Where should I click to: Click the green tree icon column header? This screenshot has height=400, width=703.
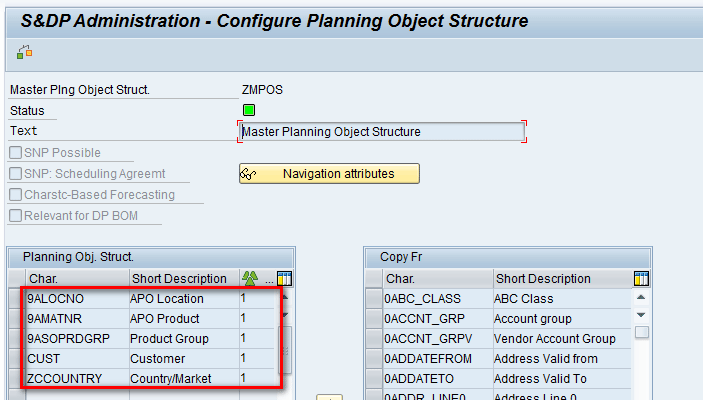pos(250,278)
